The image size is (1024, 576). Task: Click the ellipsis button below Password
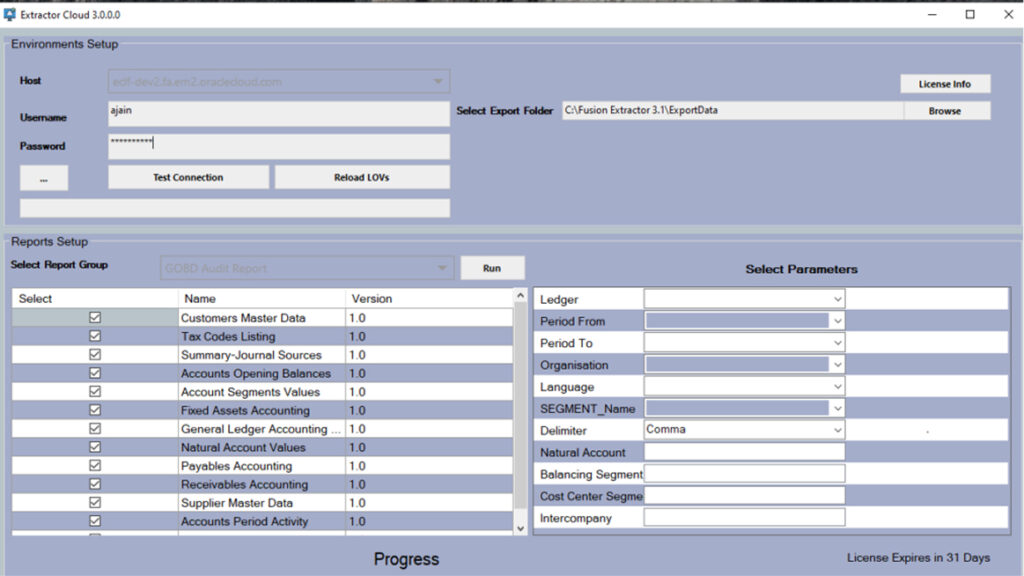[x=44, y=178]
